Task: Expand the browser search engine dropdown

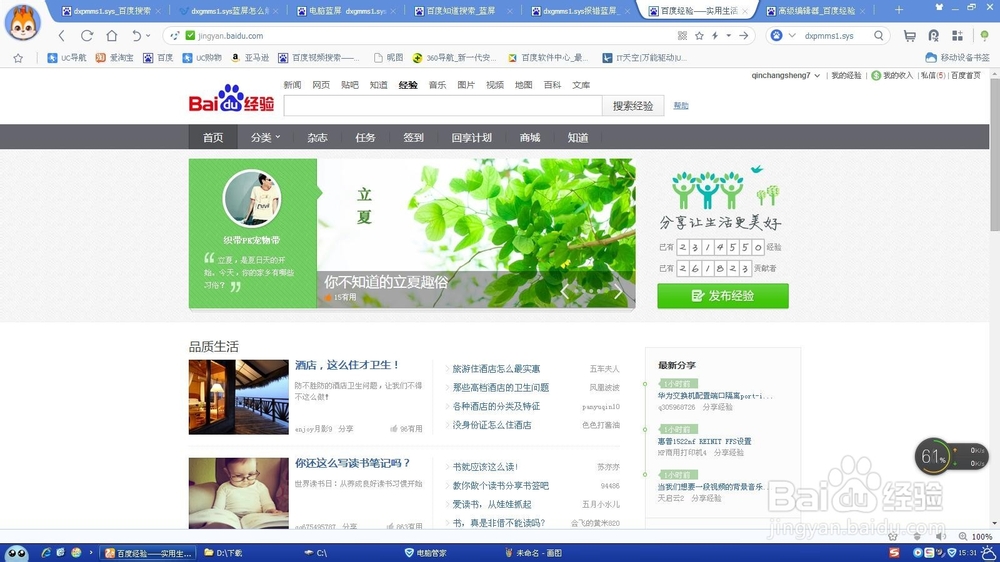Action: 792,36
